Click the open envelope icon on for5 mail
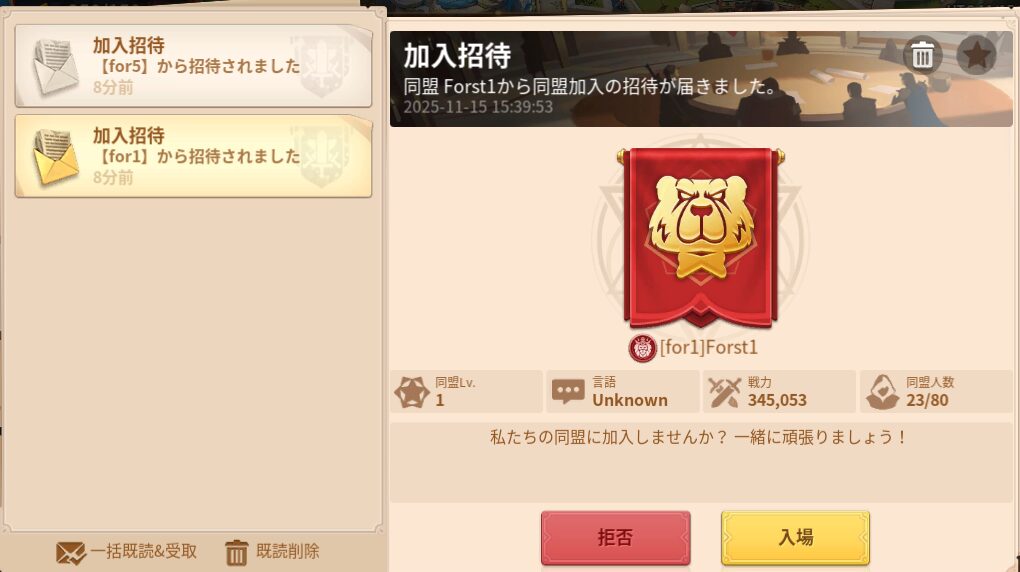This screenshot has height=572, width=1020. tap(55, 66)
